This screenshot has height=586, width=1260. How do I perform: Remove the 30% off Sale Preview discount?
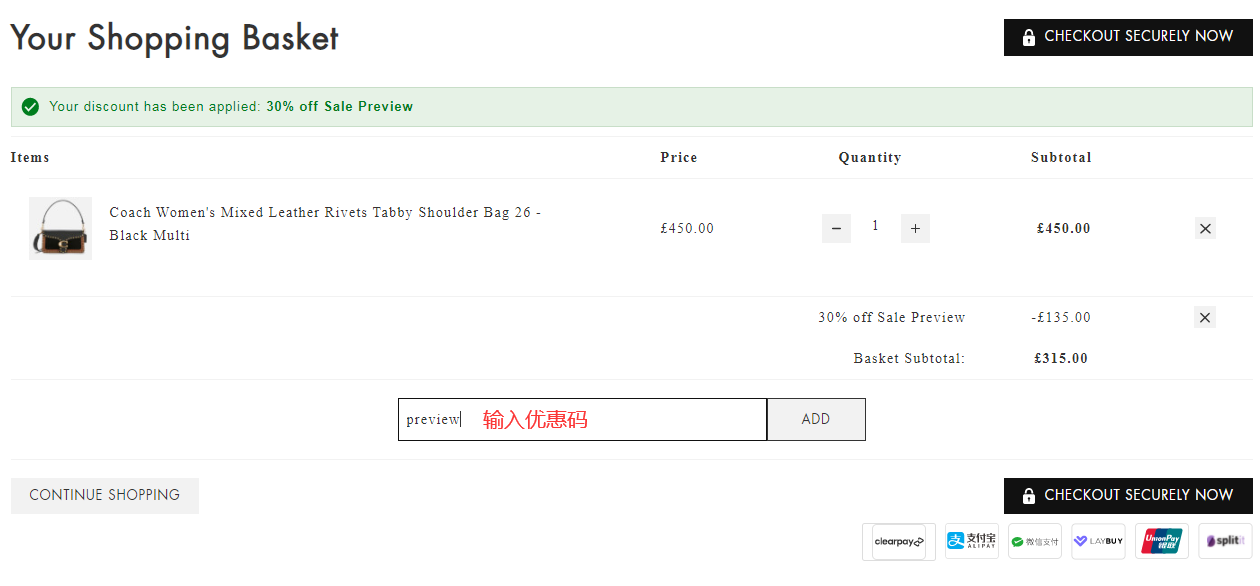(x=1205, y=318)
